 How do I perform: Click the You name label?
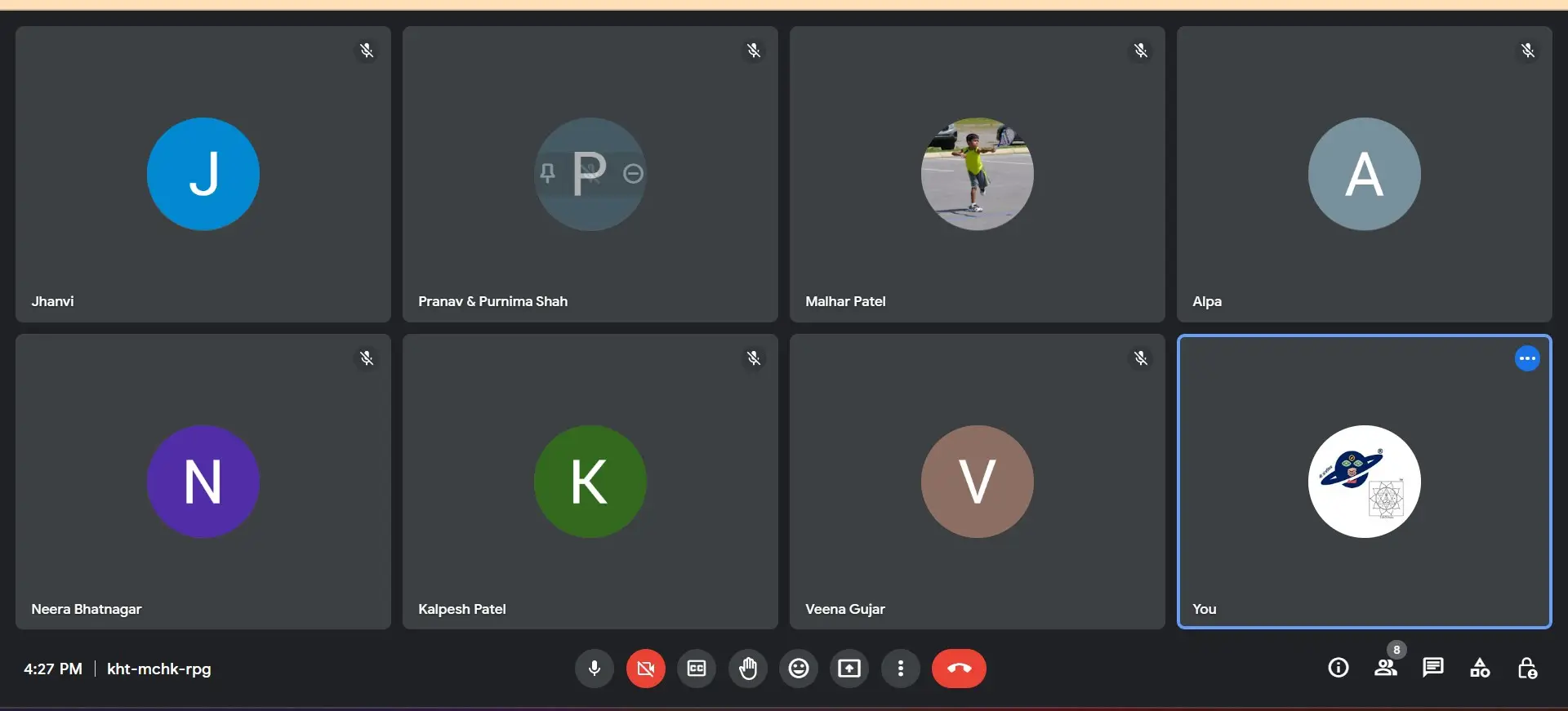pos(1205,609)
